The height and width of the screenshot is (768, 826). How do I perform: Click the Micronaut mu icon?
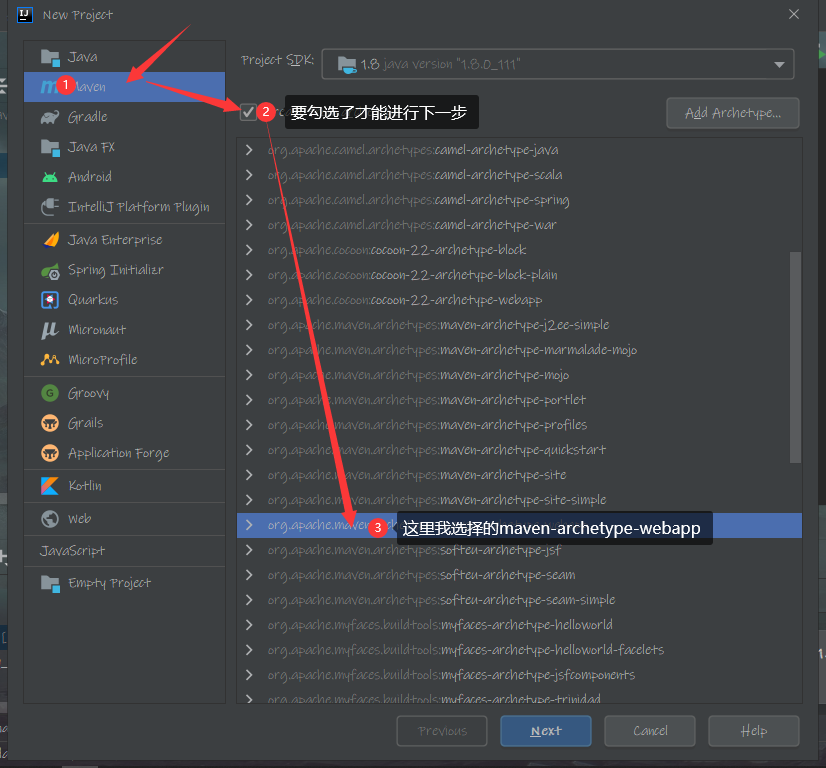click(x=50, y=330)
